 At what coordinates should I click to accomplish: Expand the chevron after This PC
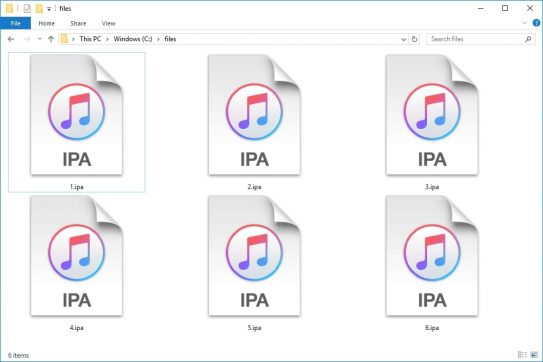click(107, 39)
